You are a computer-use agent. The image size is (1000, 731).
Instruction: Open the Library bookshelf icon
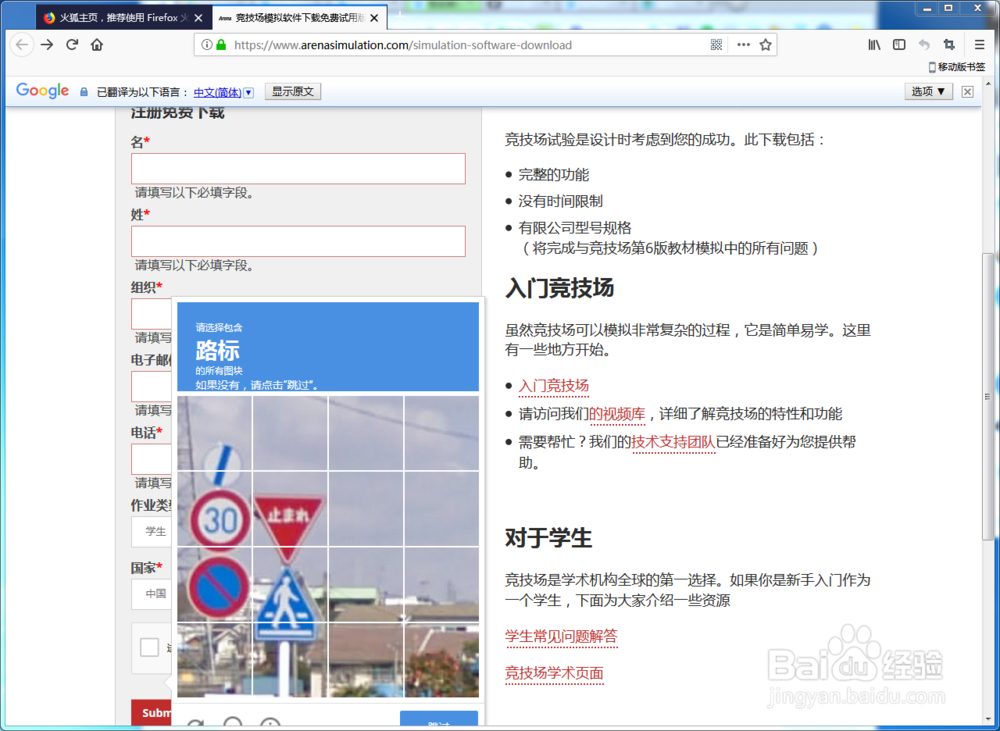pos(874,45)
